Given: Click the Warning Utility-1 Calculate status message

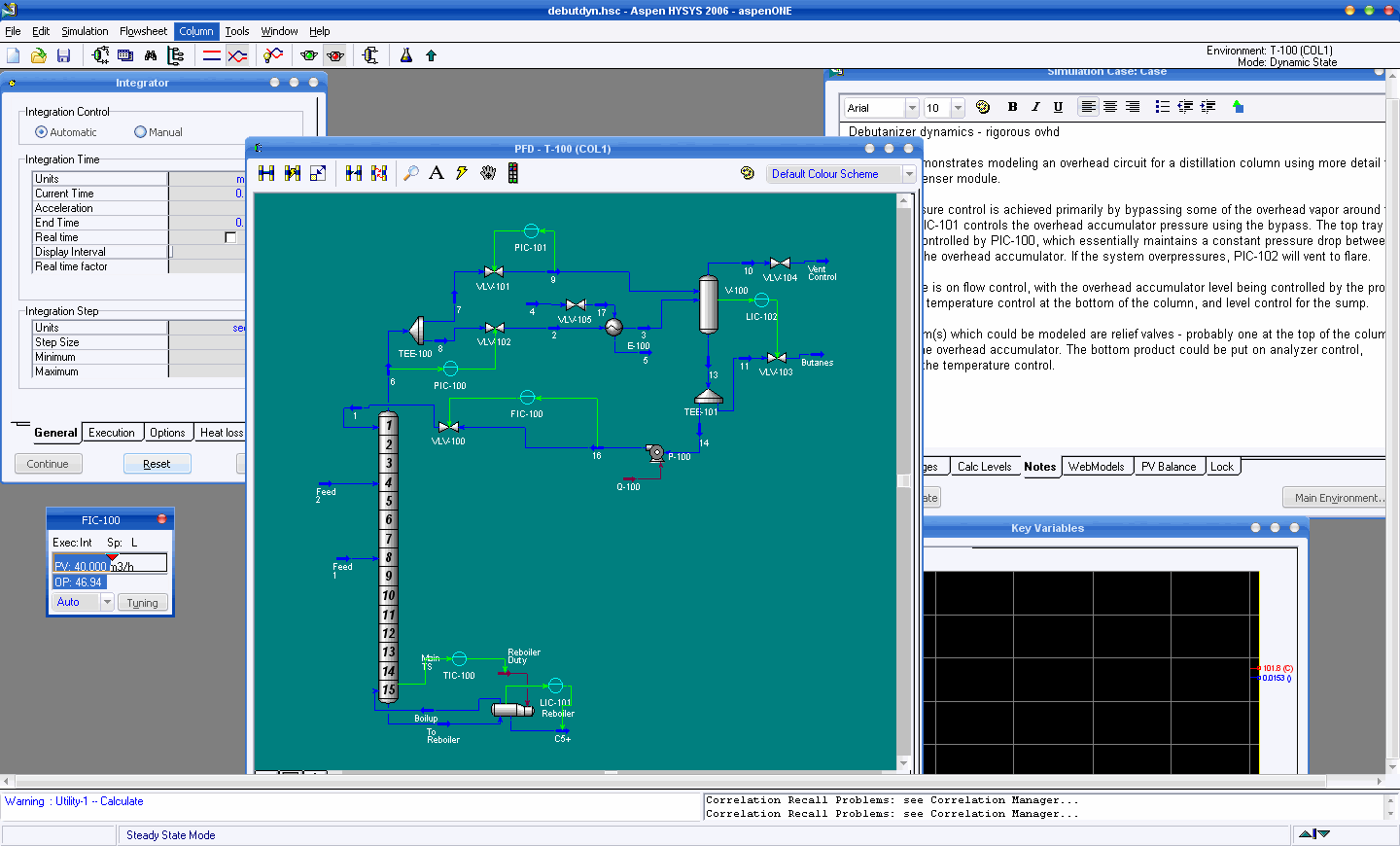Looking at the screenshot, I should point(74,801).
